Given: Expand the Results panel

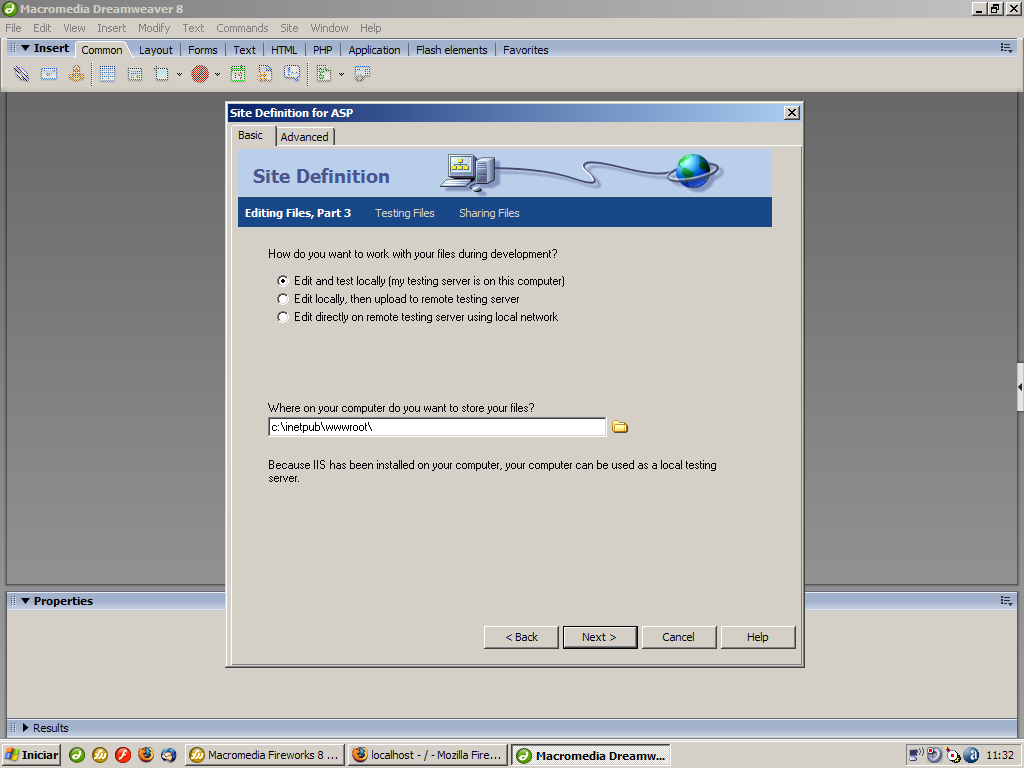Looking at the screenshot, I should pyautogui.click(x=25, y=728).
